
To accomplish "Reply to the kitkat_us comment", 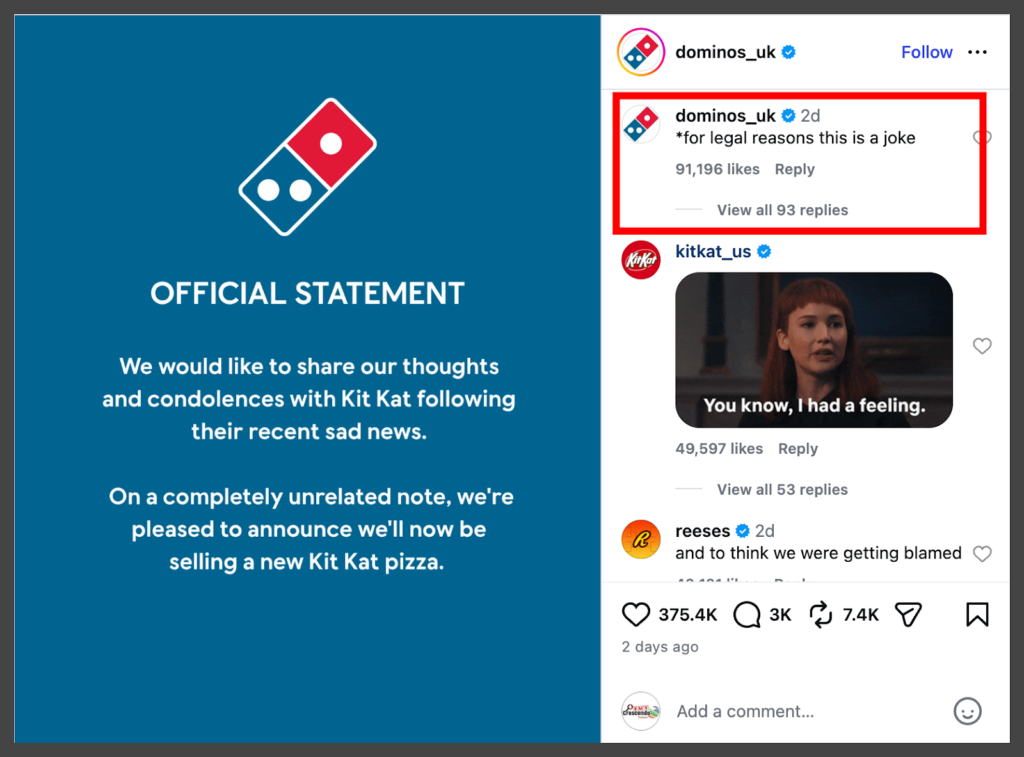I will pyautogui.click(x=797, y=449).
